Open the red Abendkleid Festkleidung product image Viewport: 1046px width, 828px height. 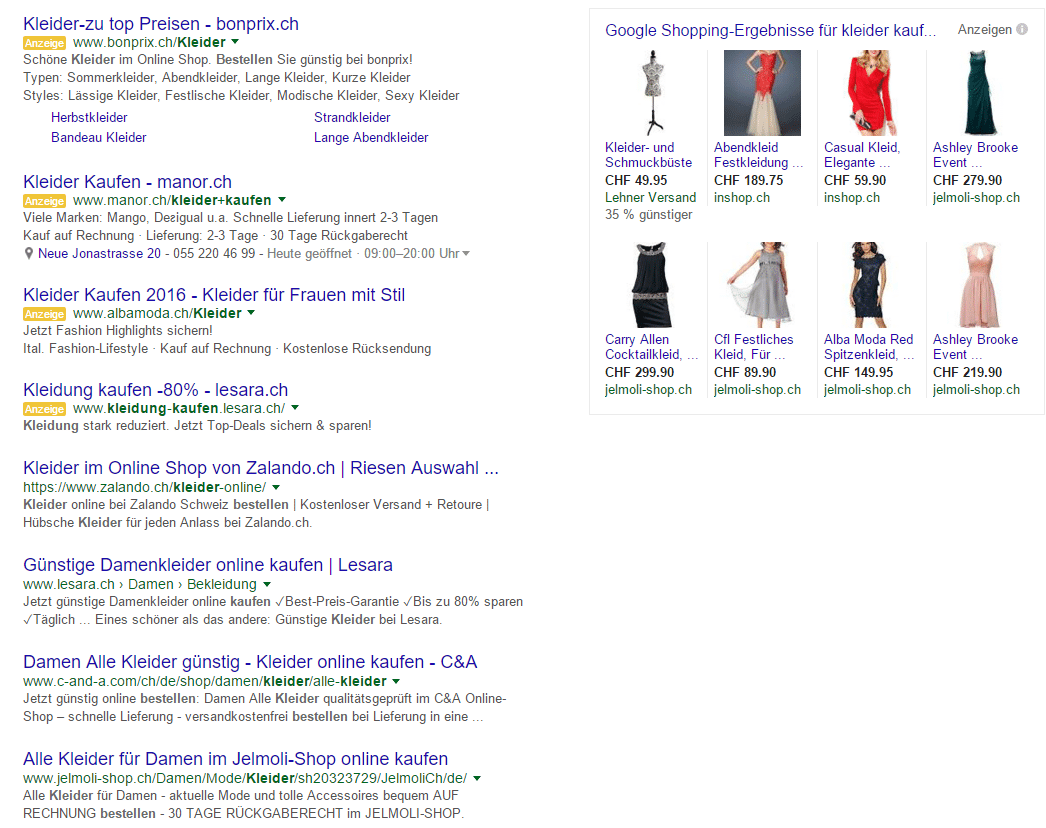pyautogui.click(x=762, y=93)
